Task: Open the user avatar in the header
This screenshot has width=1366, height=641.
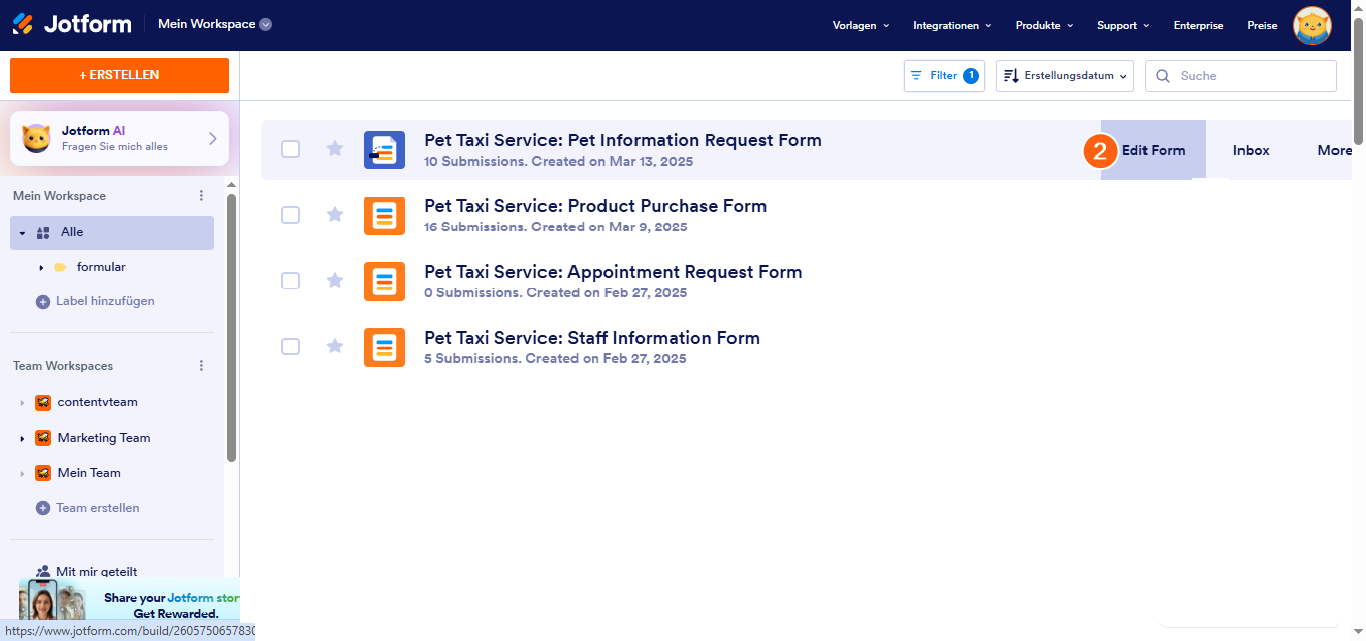Action: click(1311, 26)
